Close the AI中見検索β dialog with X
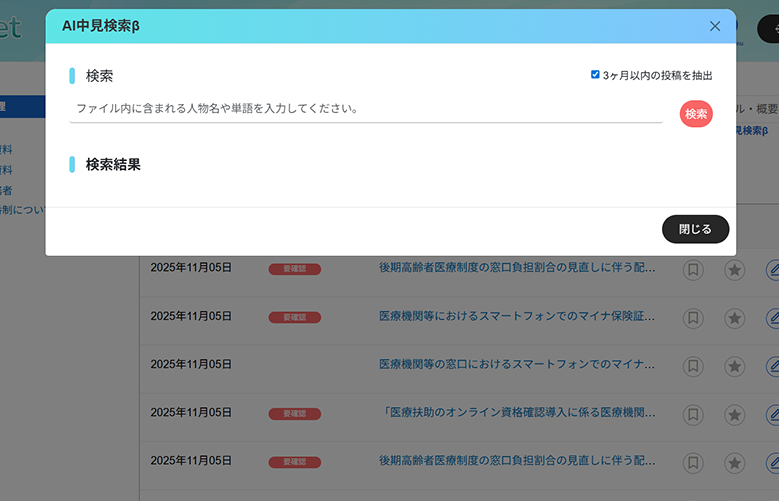Image resolution: width=779 pixels, height=501 pixels. (715, 26)
